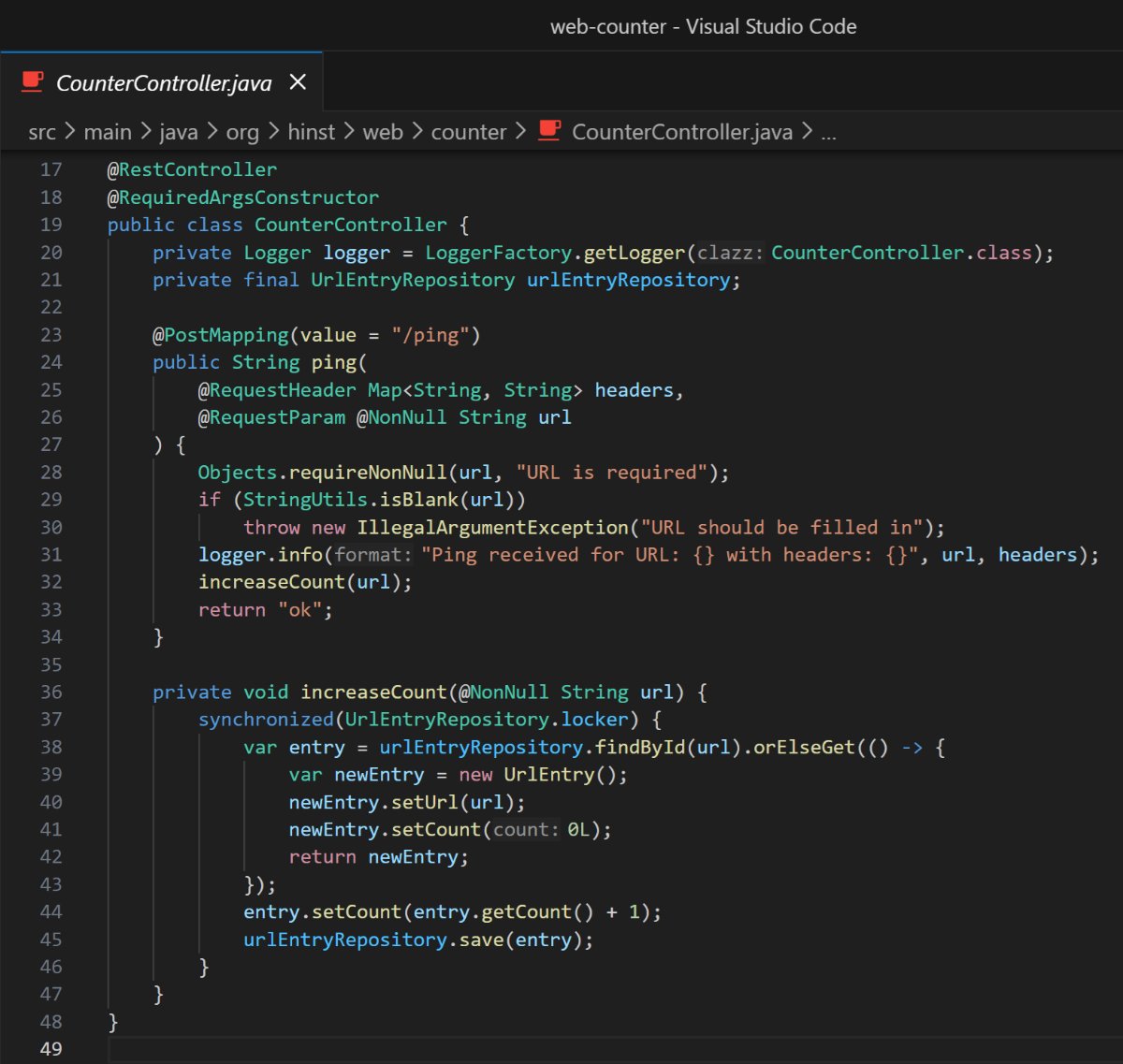Click the @RestController annotation
The image size is (1123, 1064).
click(192, 169)
